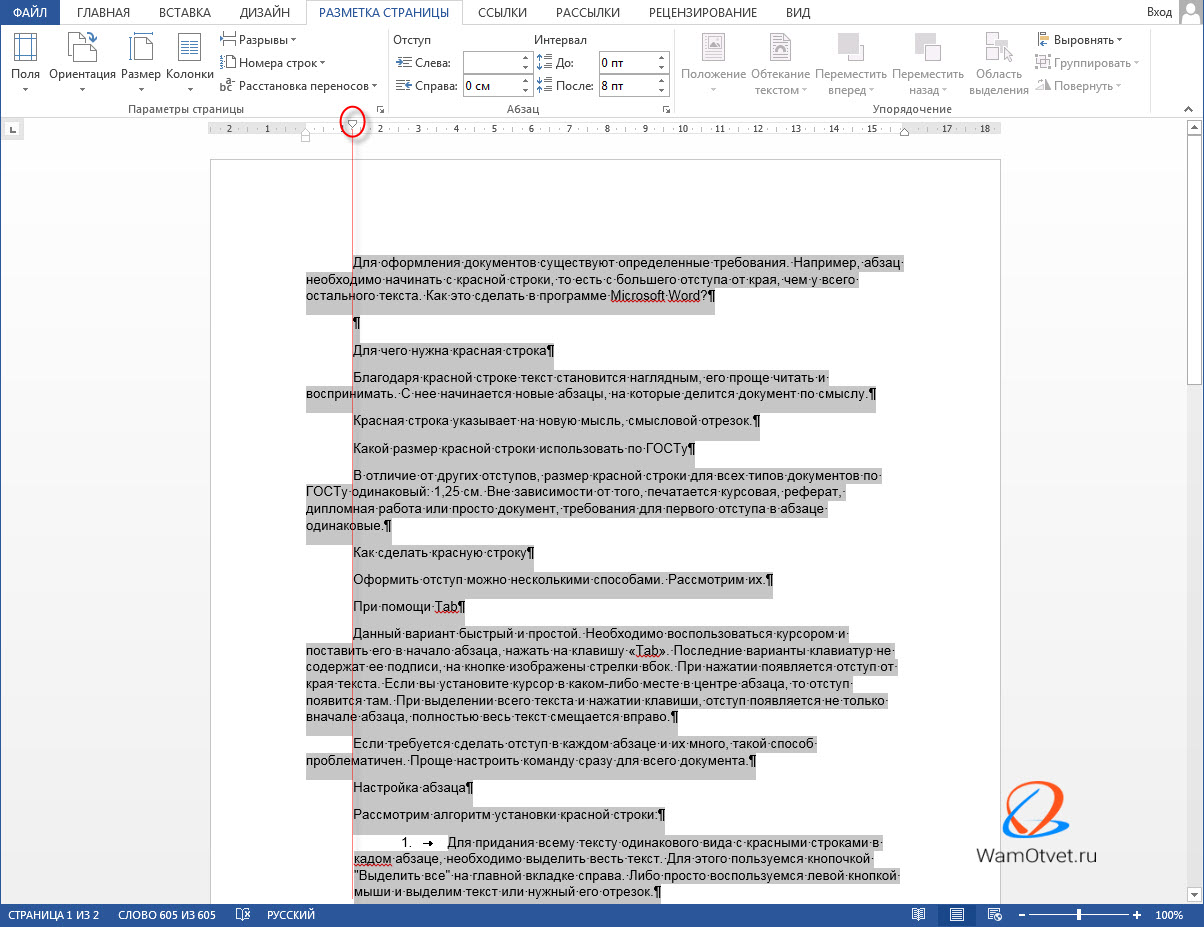Viewport: 1204px width, 927px height.
Task: Select the web layout view icon
Action: click(x=994, y=915)
